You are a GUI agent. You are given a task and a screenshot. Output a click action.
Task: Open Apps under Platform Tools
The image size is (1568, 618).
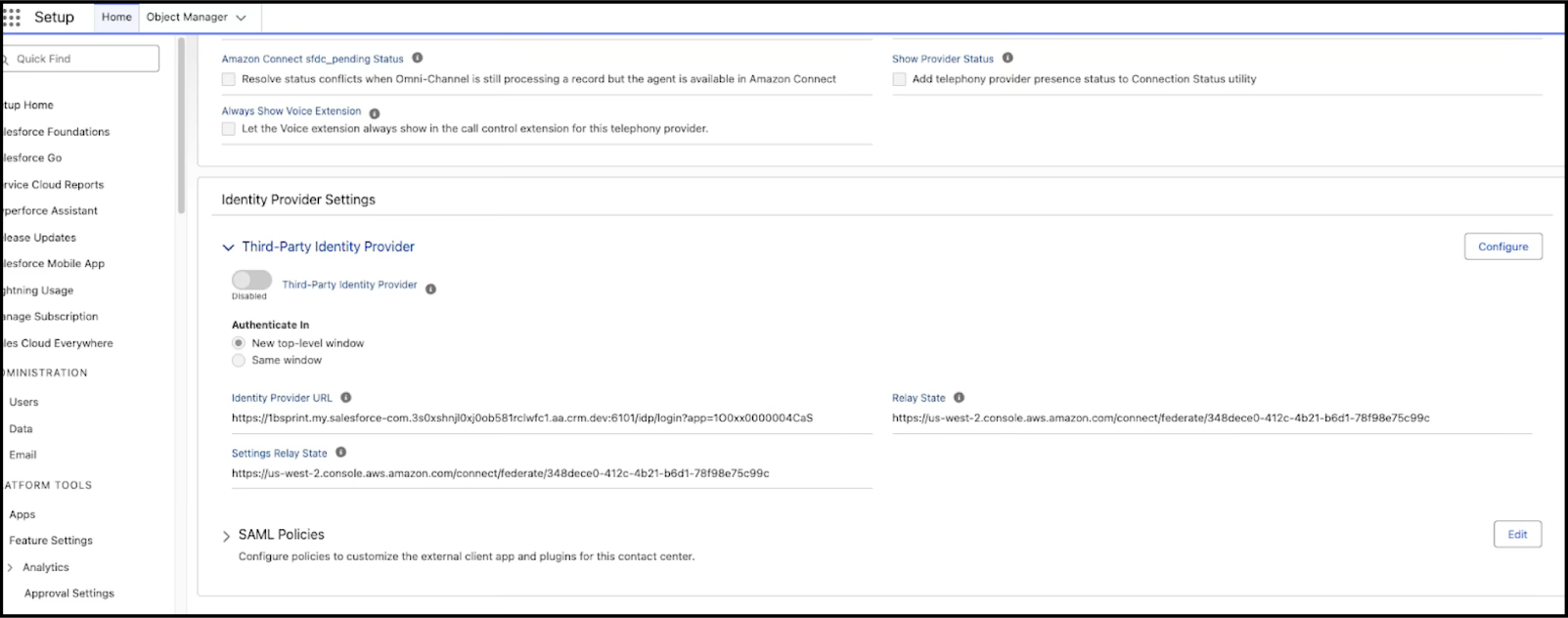pyautogui.click(x=22, y=514)
